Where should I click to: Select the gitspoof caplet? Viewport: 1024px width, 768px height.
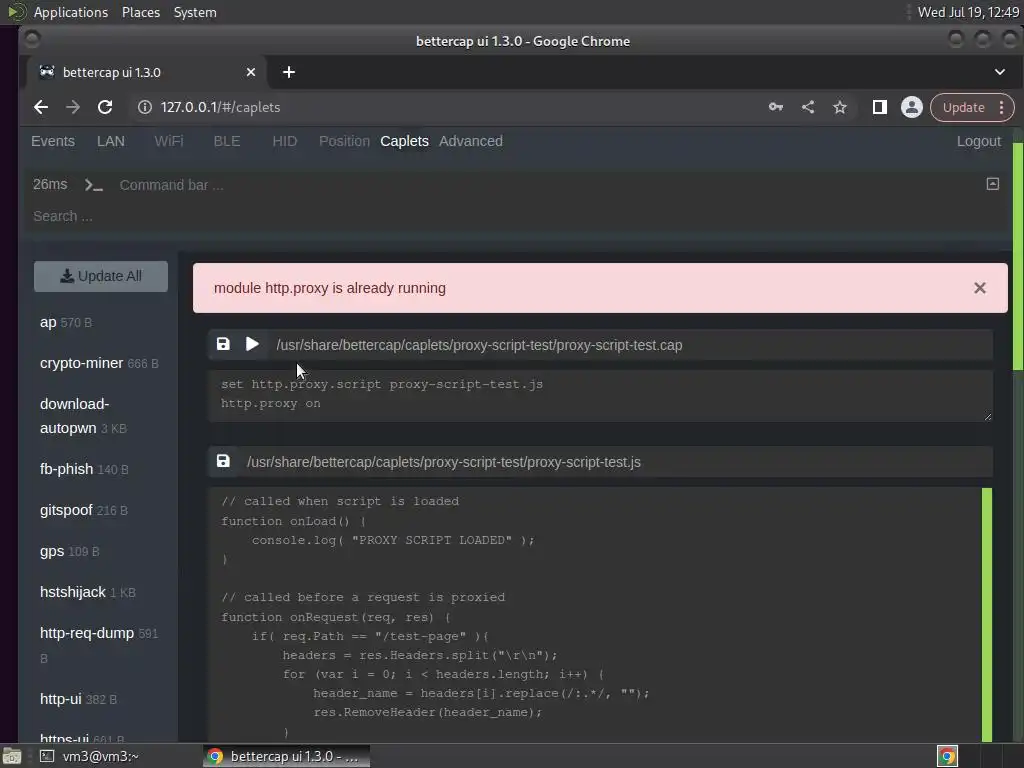(84, 510)
